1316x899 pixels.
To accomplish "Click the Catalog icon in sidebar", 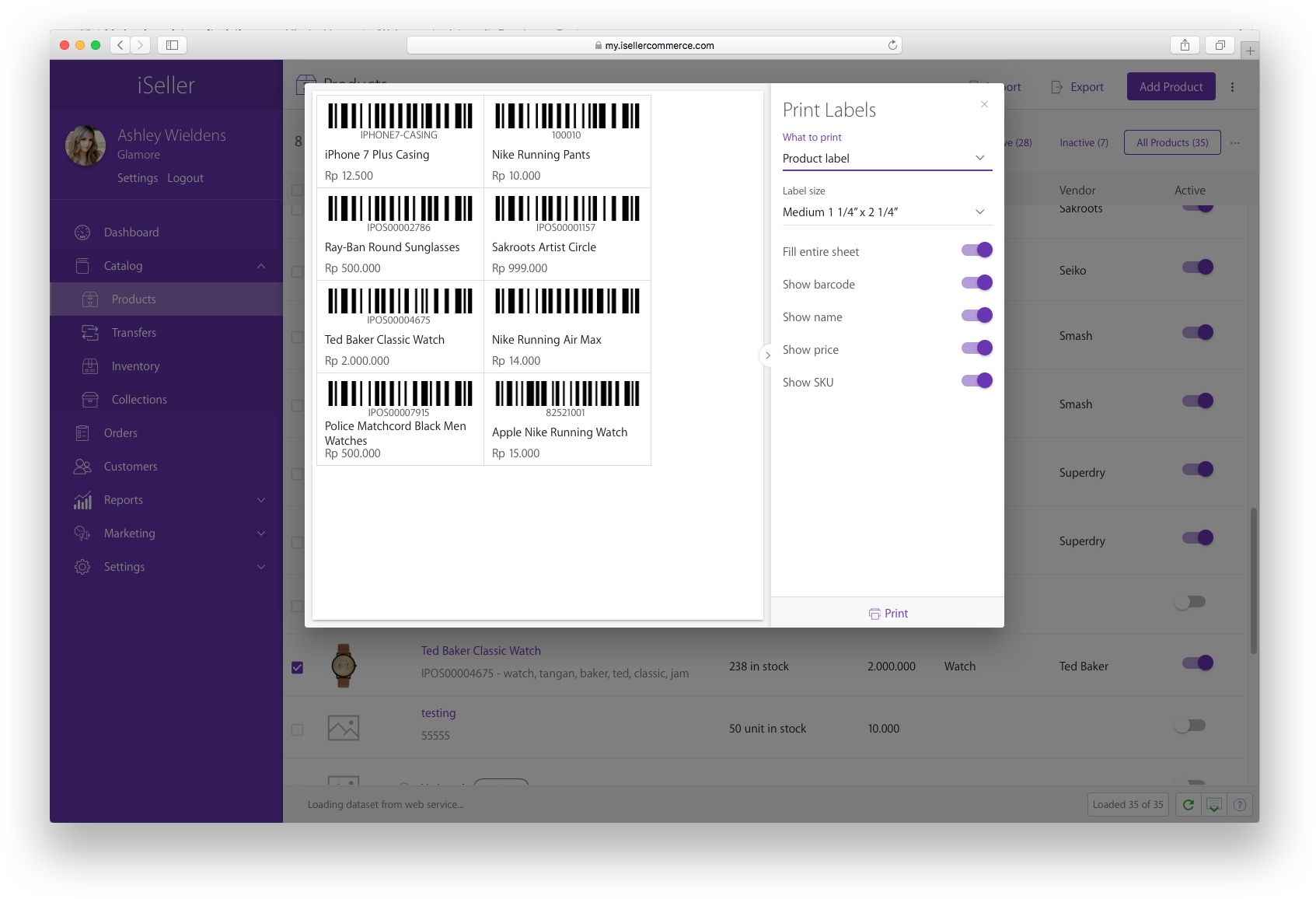I will [82, 266].
